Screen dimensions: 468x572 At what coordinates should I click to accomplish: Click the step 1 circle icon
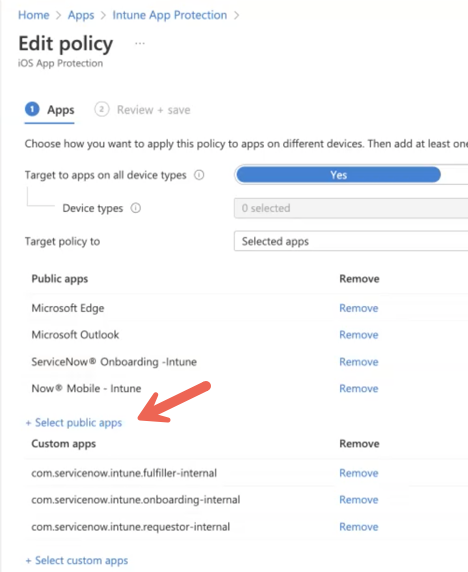32,109
